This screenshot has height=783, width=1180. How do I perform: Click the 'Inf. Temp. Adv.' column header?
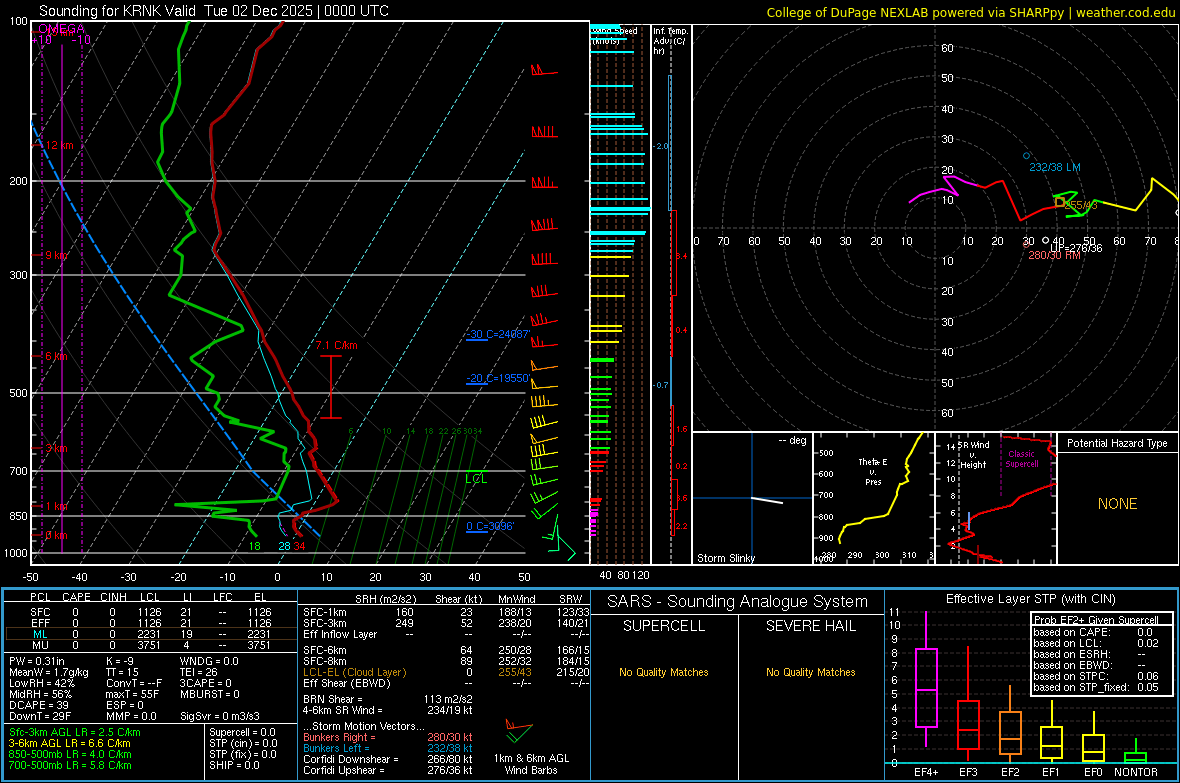pos(671,41)
